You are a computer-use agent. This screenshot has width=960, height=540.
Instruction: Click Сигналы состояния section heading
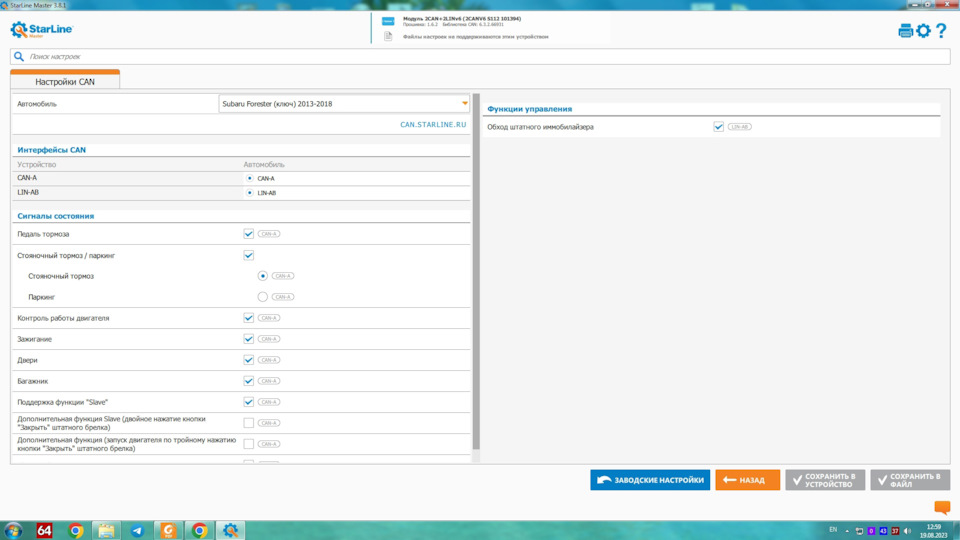56,216
